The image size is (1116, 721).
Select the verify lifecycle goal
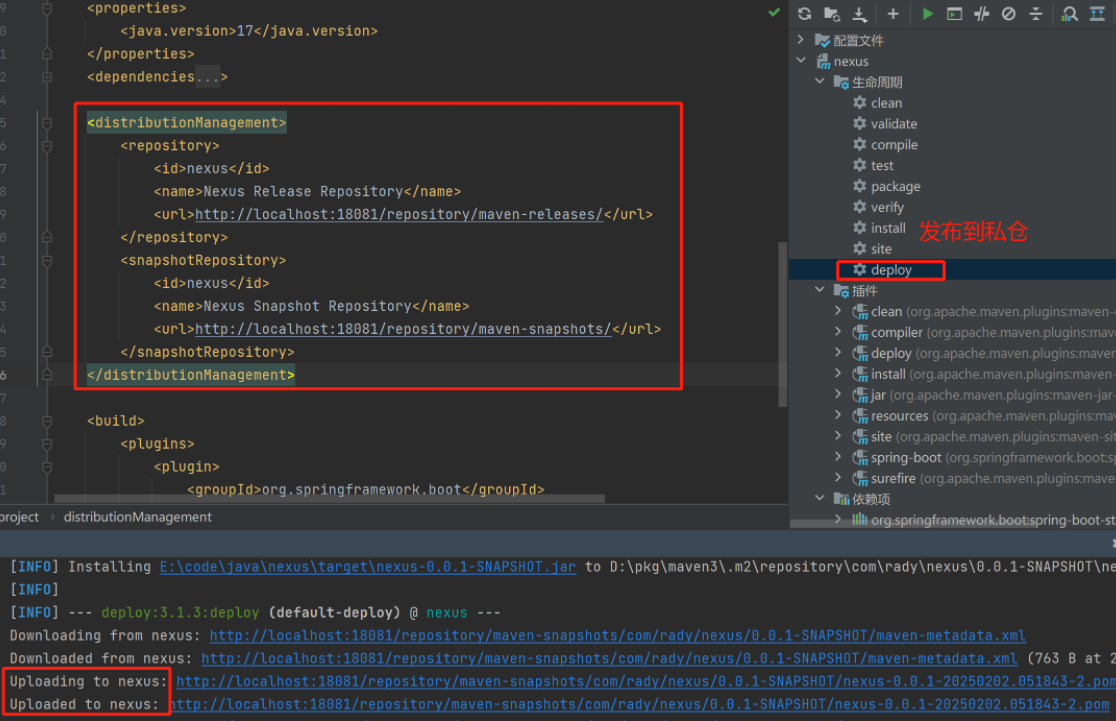pos(887,207)
